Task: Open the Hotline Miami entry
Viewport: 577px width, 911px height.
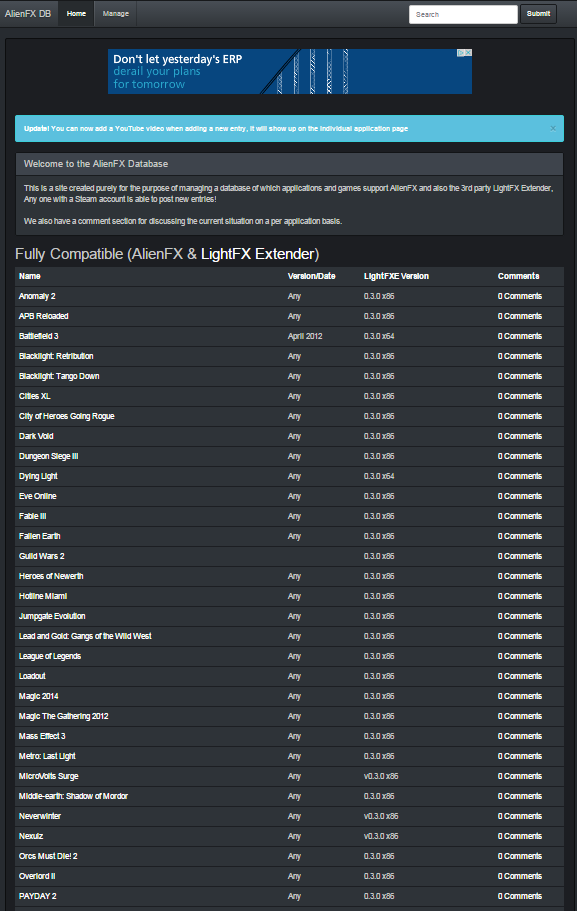Action: click(x=43, y=596)
